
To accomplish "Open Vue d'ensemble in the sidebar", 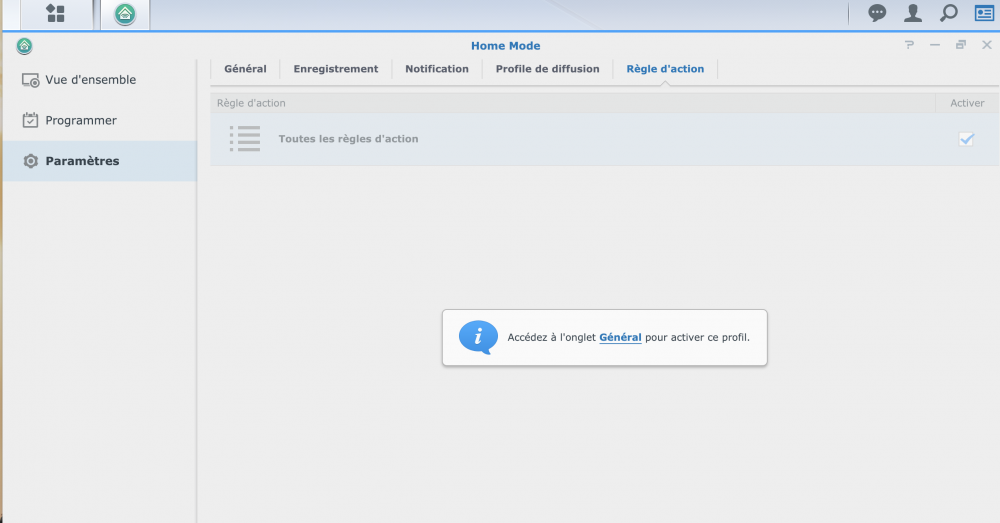I will point(90,80).
